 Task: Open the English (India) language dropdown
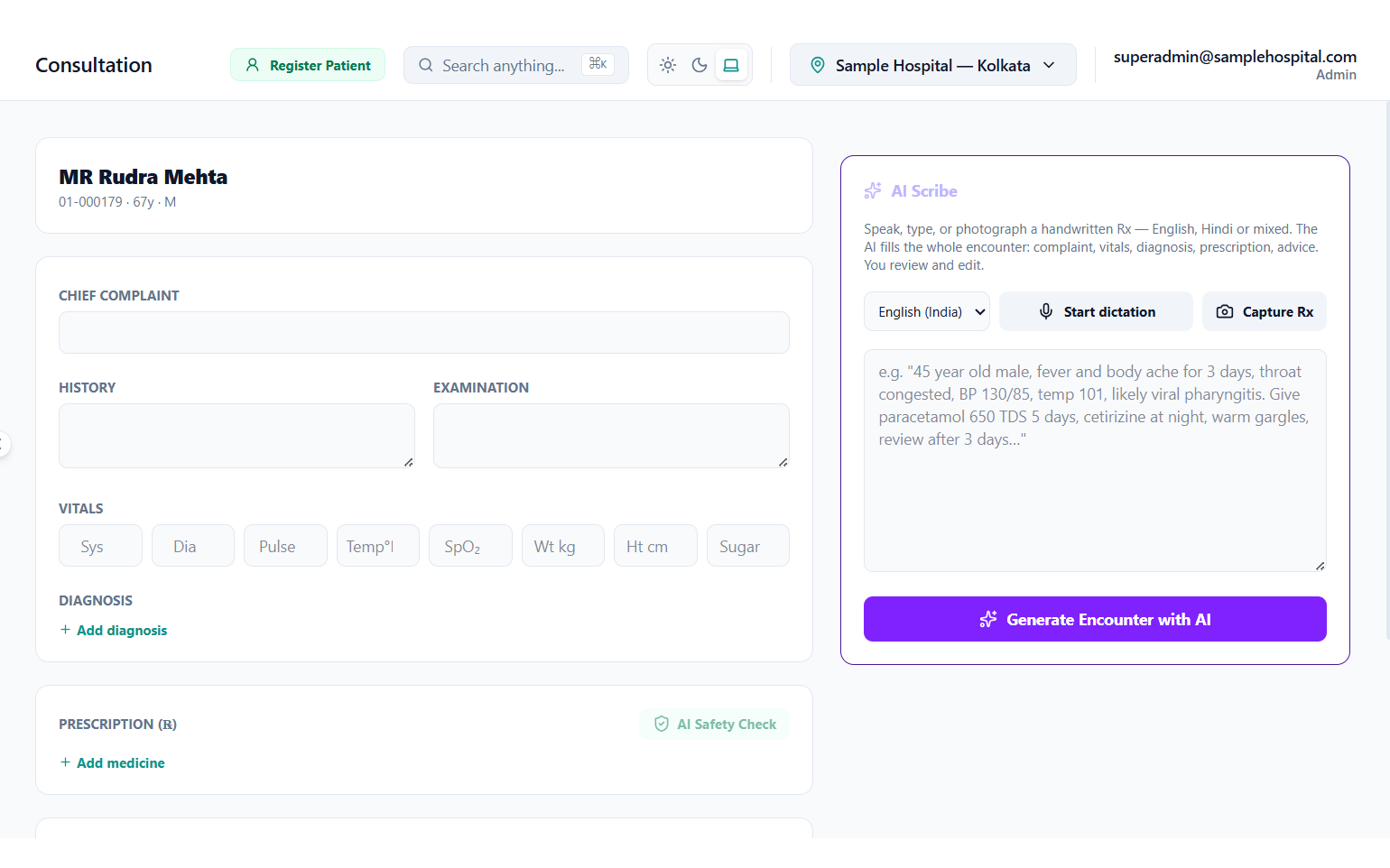[x=927, y=311]
